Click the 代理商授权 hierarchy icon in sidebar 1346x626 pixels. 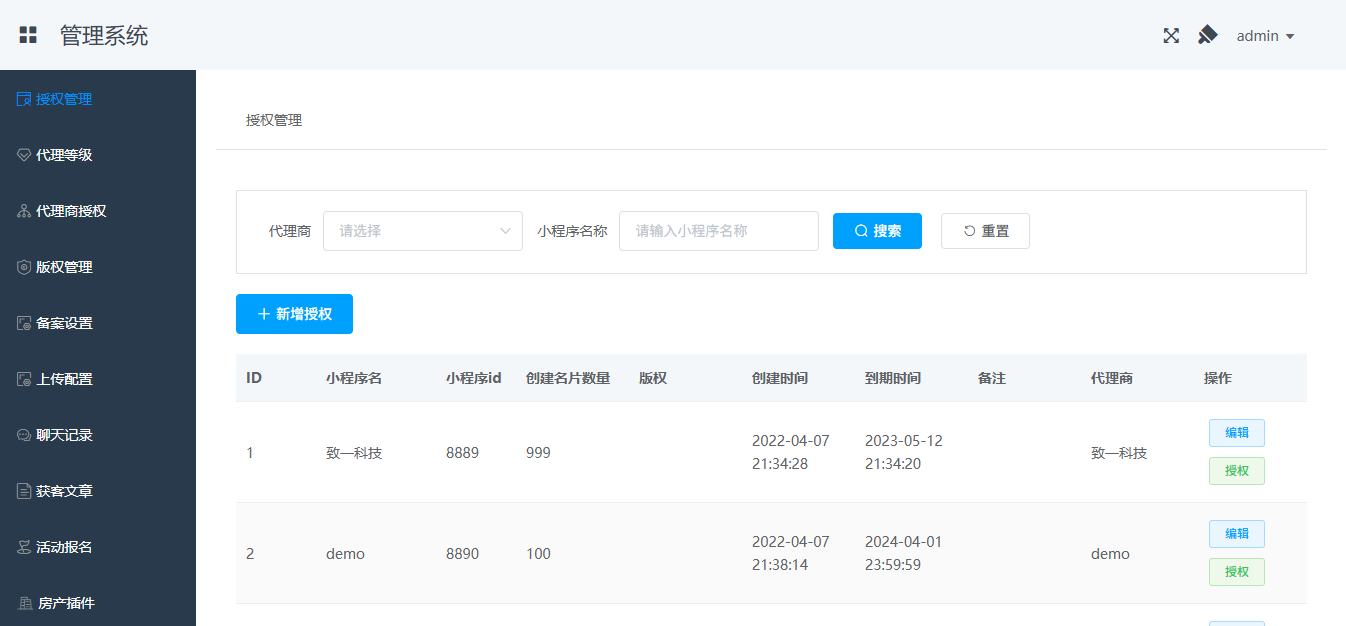click(x=24, y=211)
